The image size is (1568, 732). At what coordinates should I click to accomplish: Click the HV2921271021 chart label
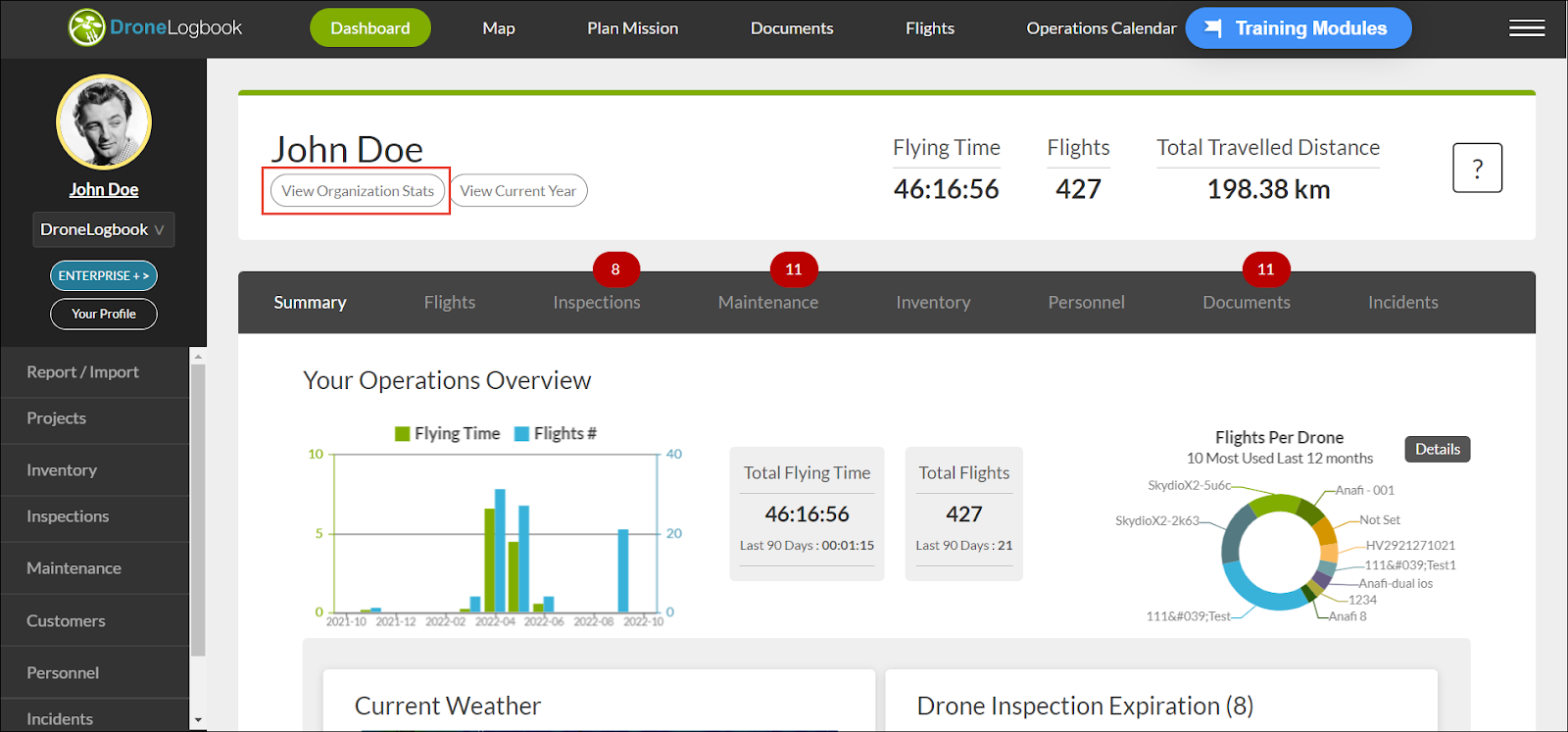point(1411,546)
